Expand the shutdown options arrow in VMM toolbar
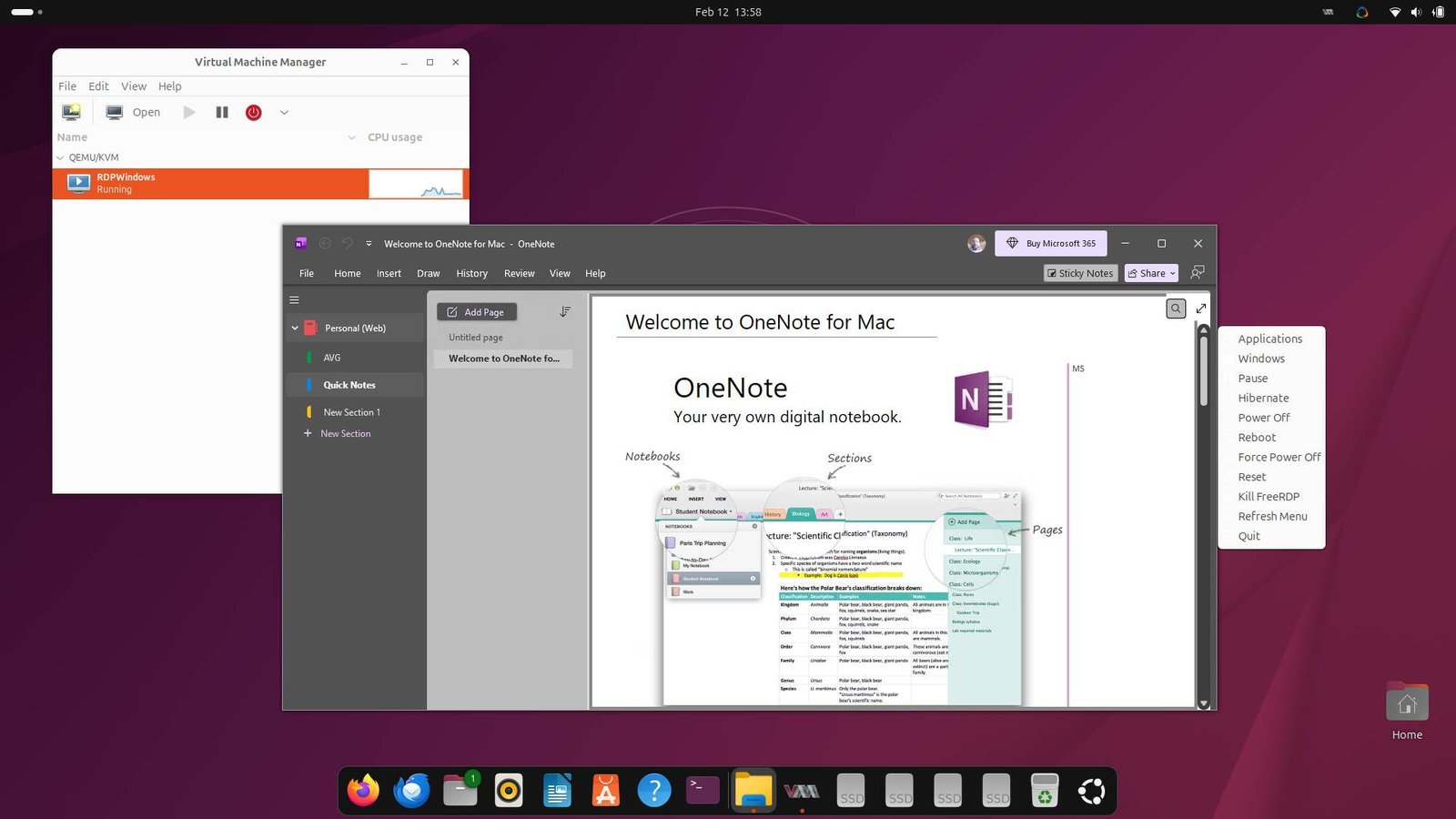 pyautogui.click(x=284, y=111)
